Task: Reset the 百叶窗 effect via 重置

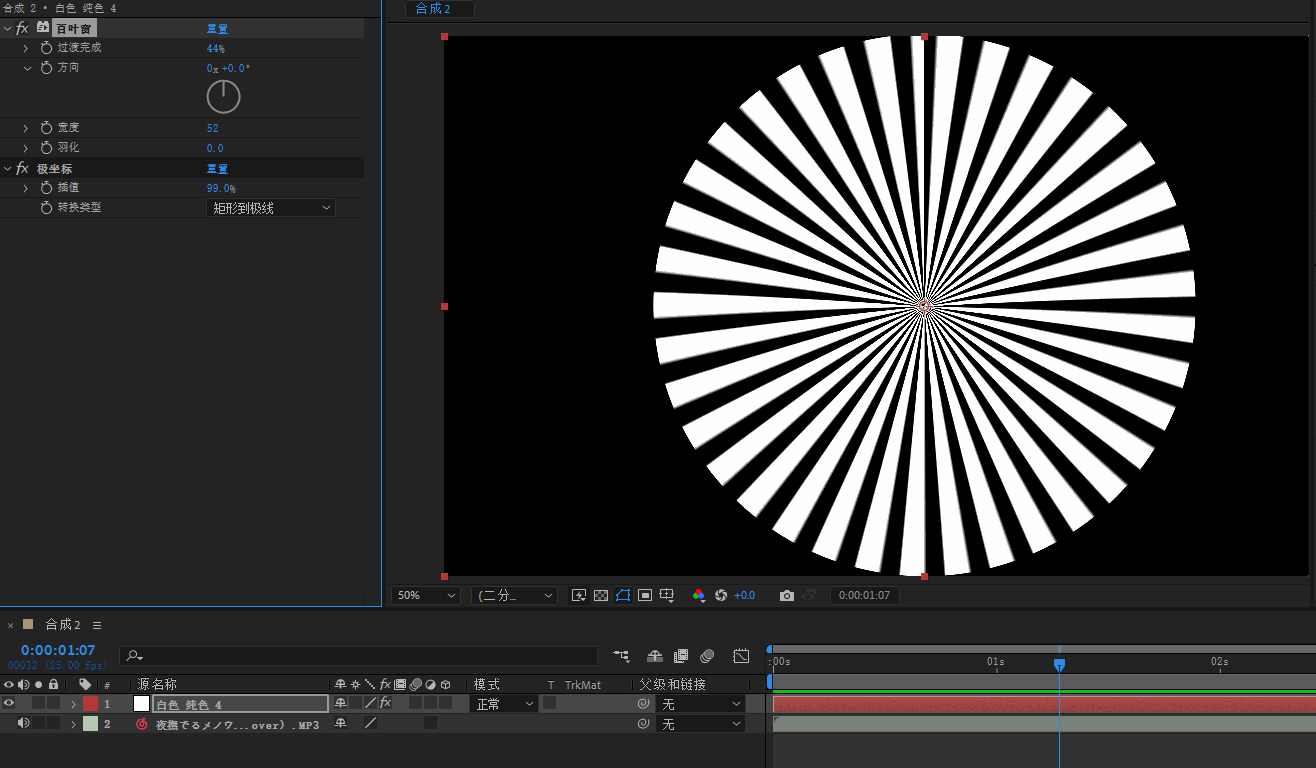Action: (217, 29)
